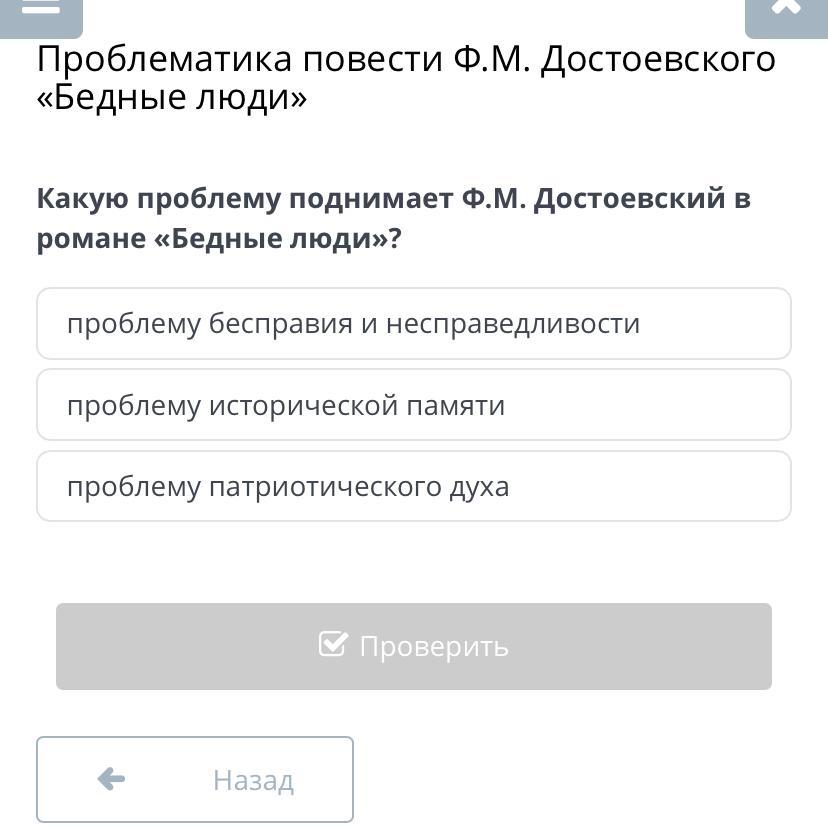828x828 pixels.
Task: Select answer "проблему бесправия и несправедливости"
Action: pyautogui.click(x=413, y=324)
